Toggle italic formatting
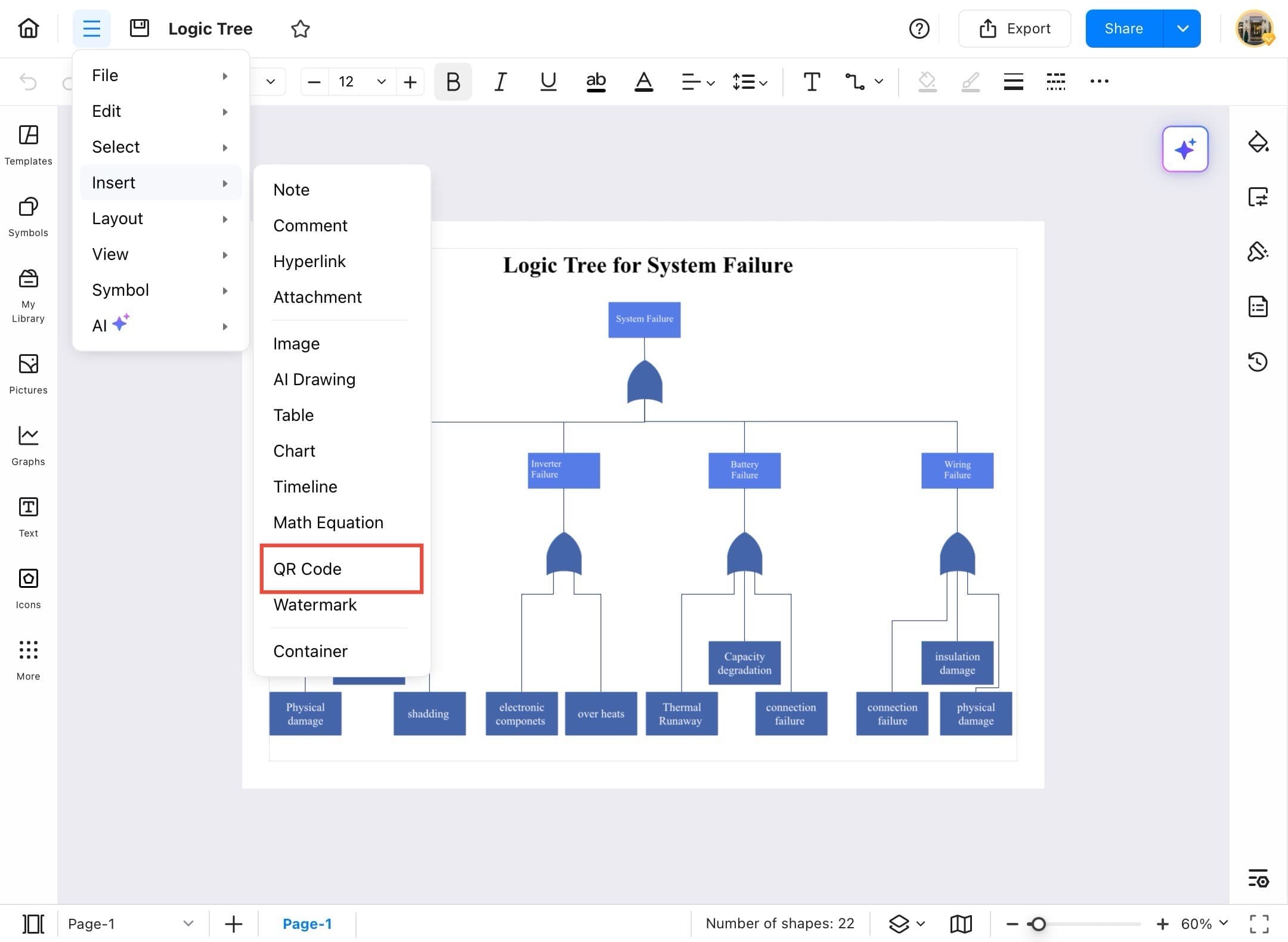 (x=500, y=82)
